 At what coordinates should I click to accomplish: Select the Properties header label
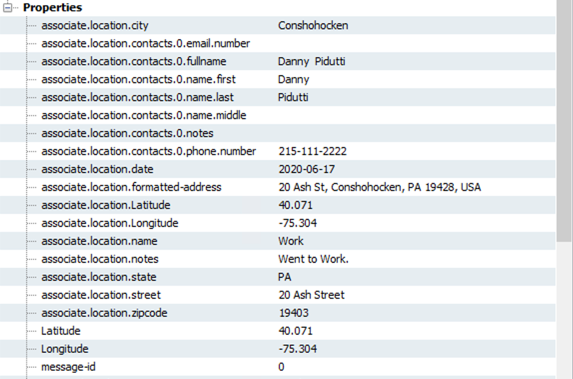(x=52, y=7)
